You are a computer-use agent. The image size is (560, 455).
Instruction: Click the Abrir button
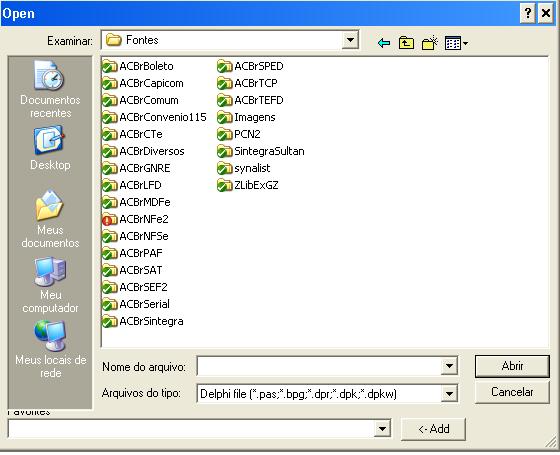pyautogui.click(x=512, y=366)
